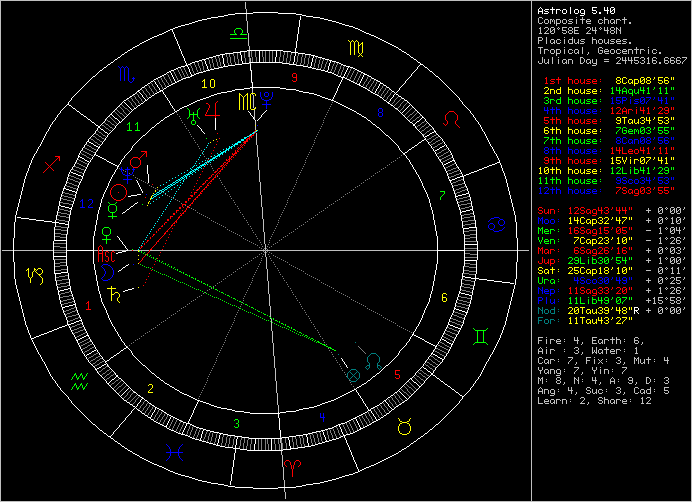Click the Sun position row in sidebar
The image size is (692, 502).
pos(597,211)
